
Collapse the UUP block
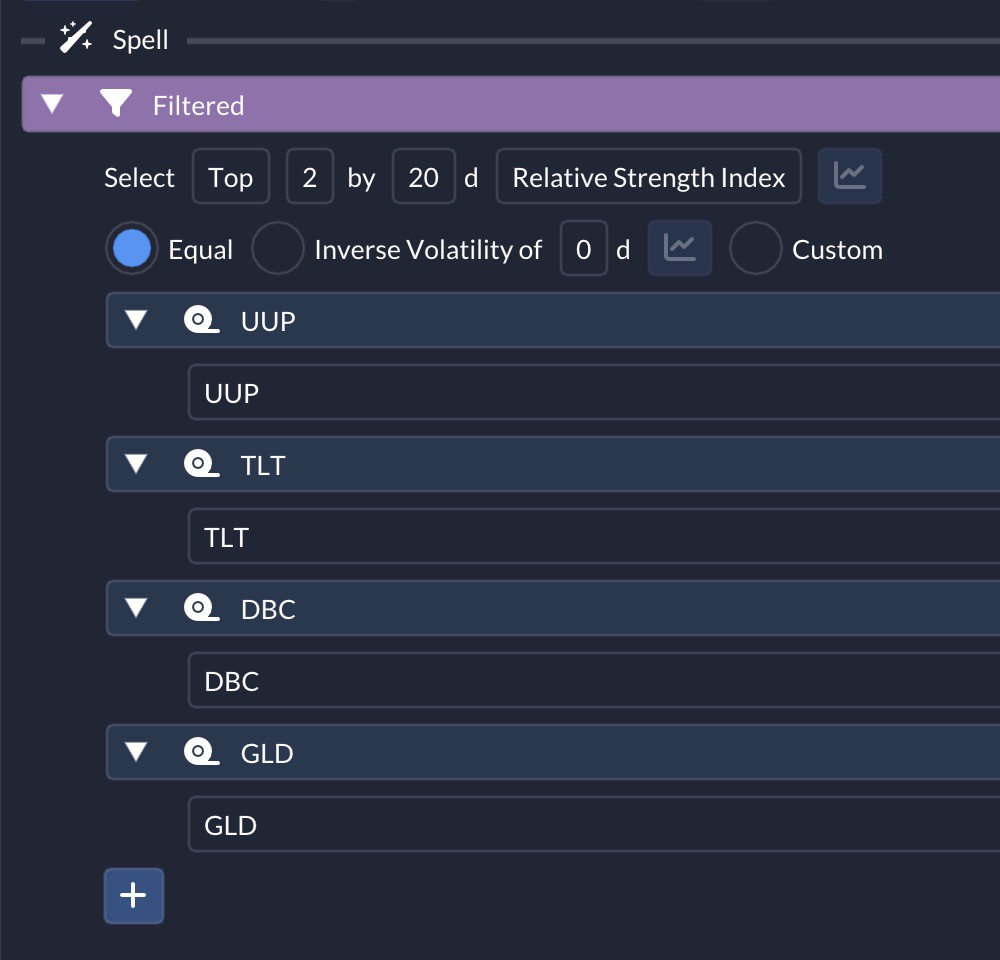tap(136, 319)
